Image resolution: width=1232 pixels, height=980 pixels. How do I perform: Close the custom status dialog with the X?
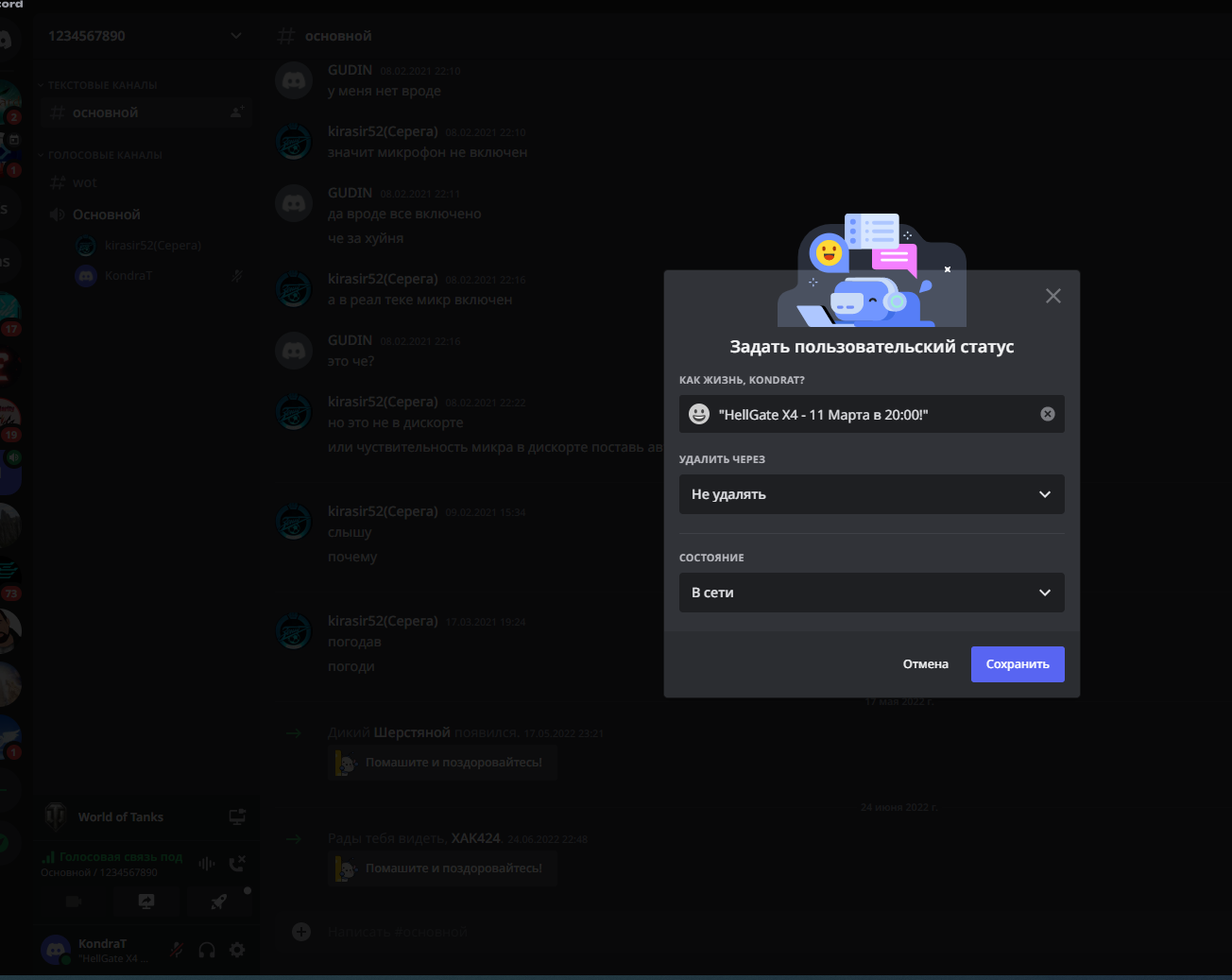click(1053, 296)
